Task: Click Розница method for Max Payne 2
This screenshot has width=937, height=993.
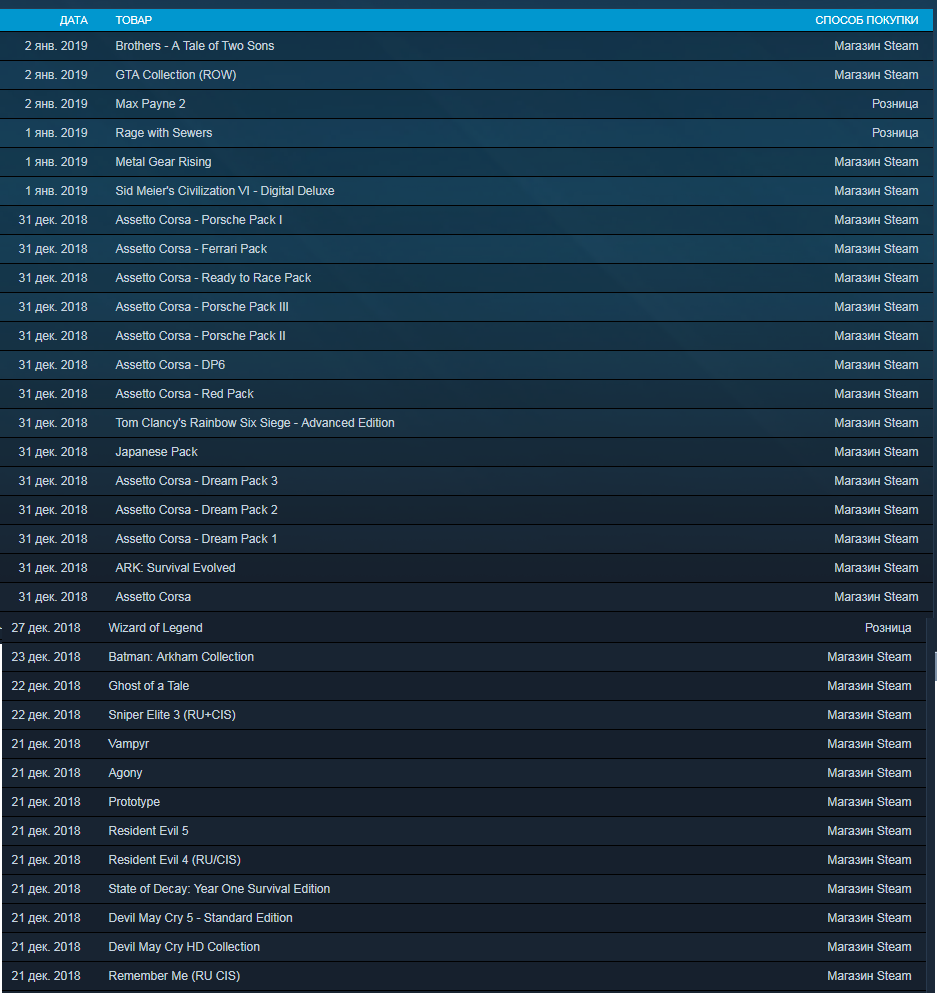Action: click(895, 104)
